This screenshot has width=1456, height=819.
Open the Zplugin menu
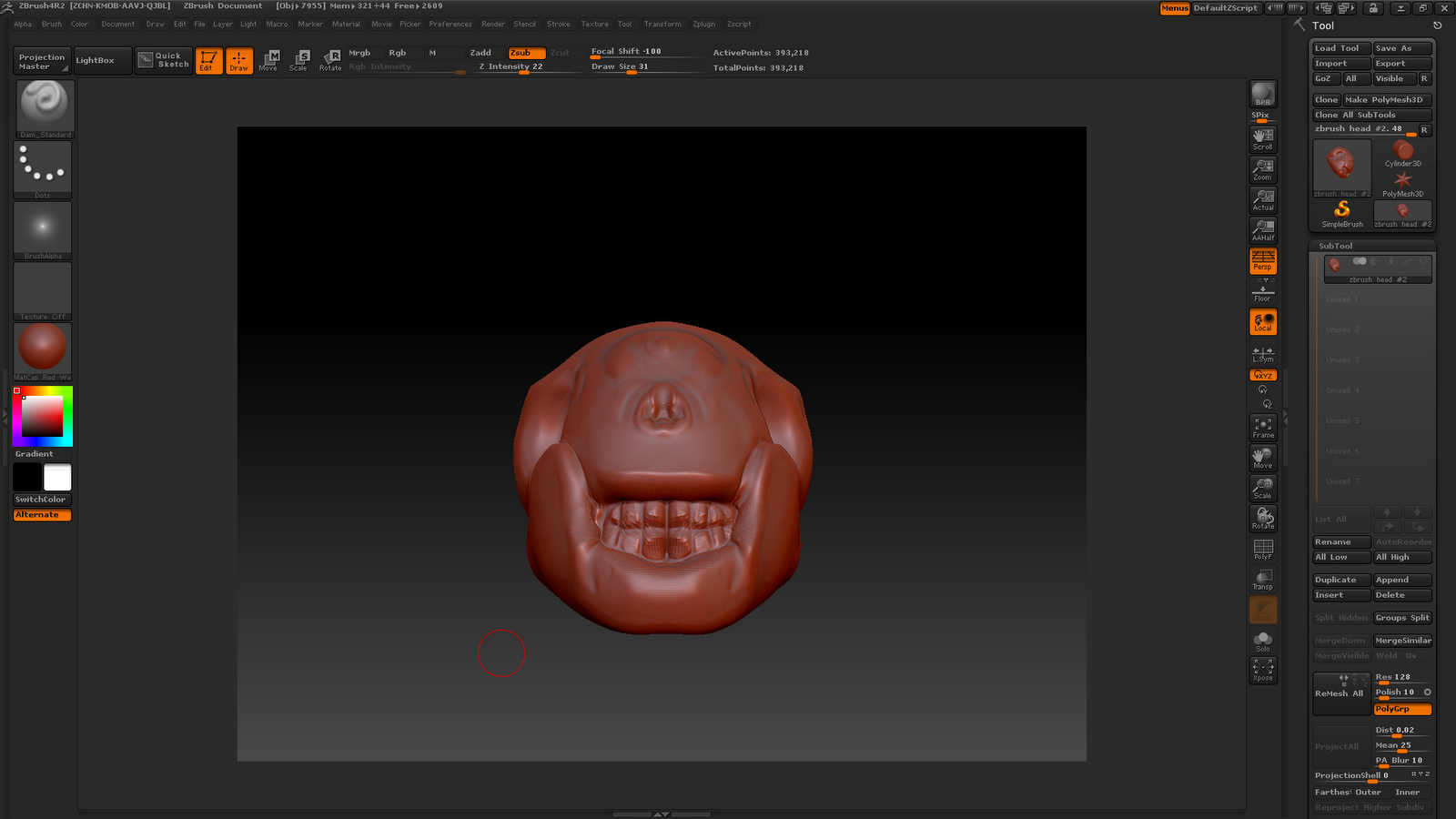(703, 24)
